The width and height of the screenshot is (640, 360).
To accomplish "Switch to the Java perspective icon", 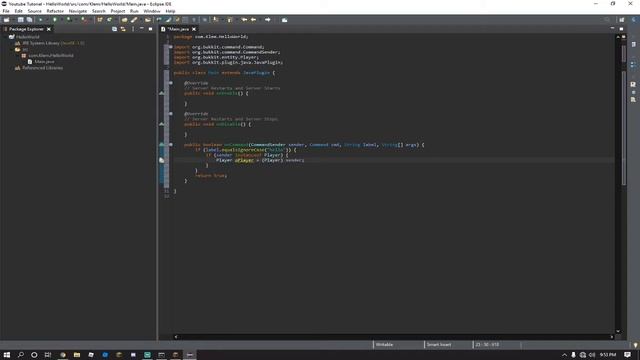I will (634, 20).
